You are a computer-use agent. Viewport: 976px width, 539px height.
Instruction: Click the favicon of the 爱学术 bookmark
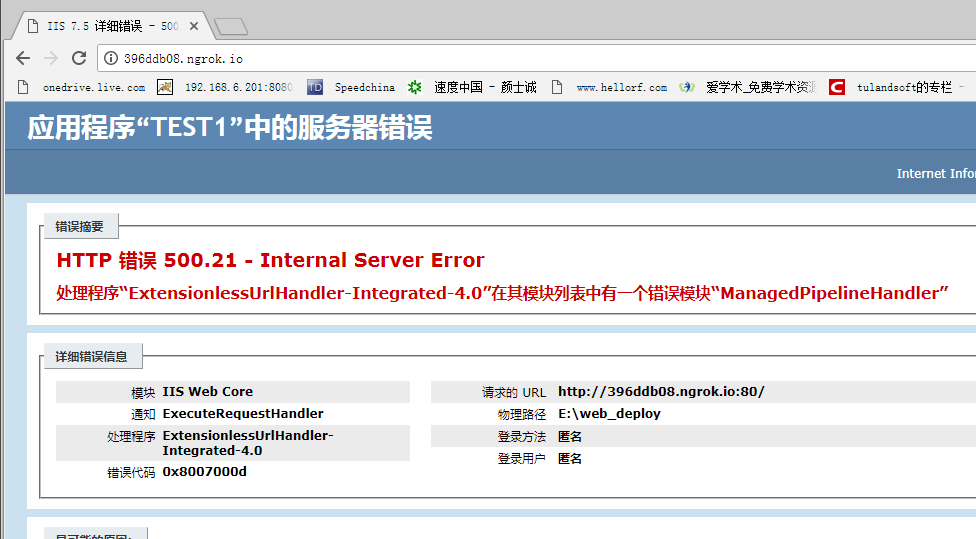(687, 87)
